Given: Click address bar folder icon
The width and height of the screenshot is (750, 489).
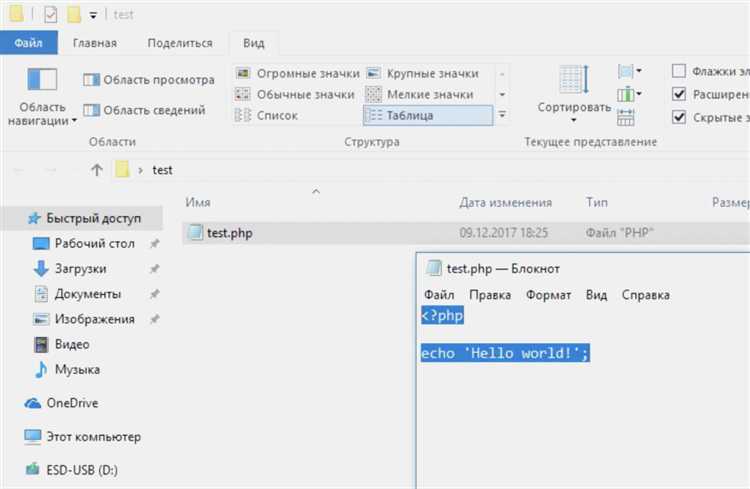Looking at the screenshot, I should pyautogui.click(x=122, y=169).
